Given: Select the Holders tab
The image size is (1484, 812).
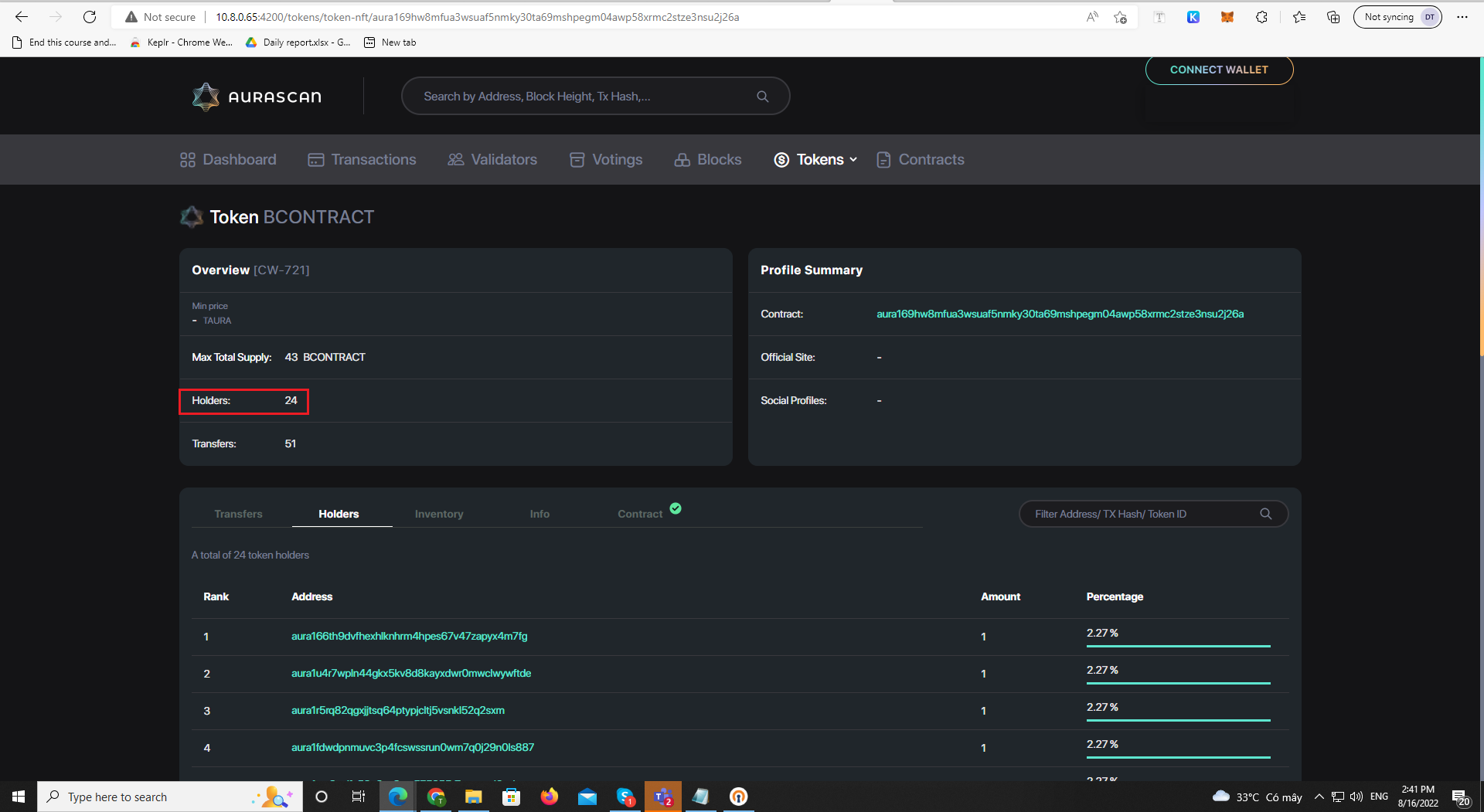Looking at the screenshot, I should click(x=339, y=514).
